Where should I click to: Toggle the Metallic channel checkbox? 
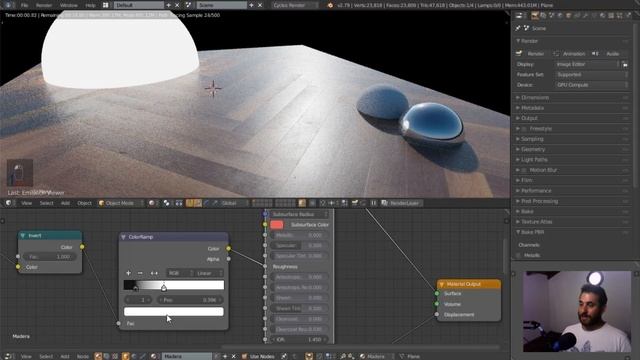coord(519,256)
